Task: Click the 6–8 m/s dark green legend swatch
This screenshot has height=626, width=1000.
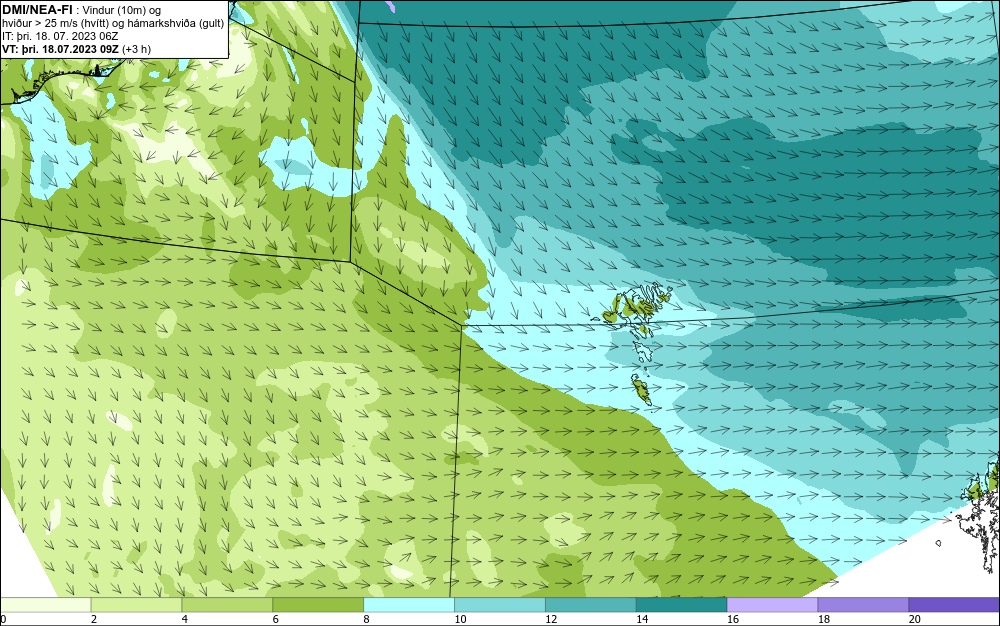Action: point(318,605)
